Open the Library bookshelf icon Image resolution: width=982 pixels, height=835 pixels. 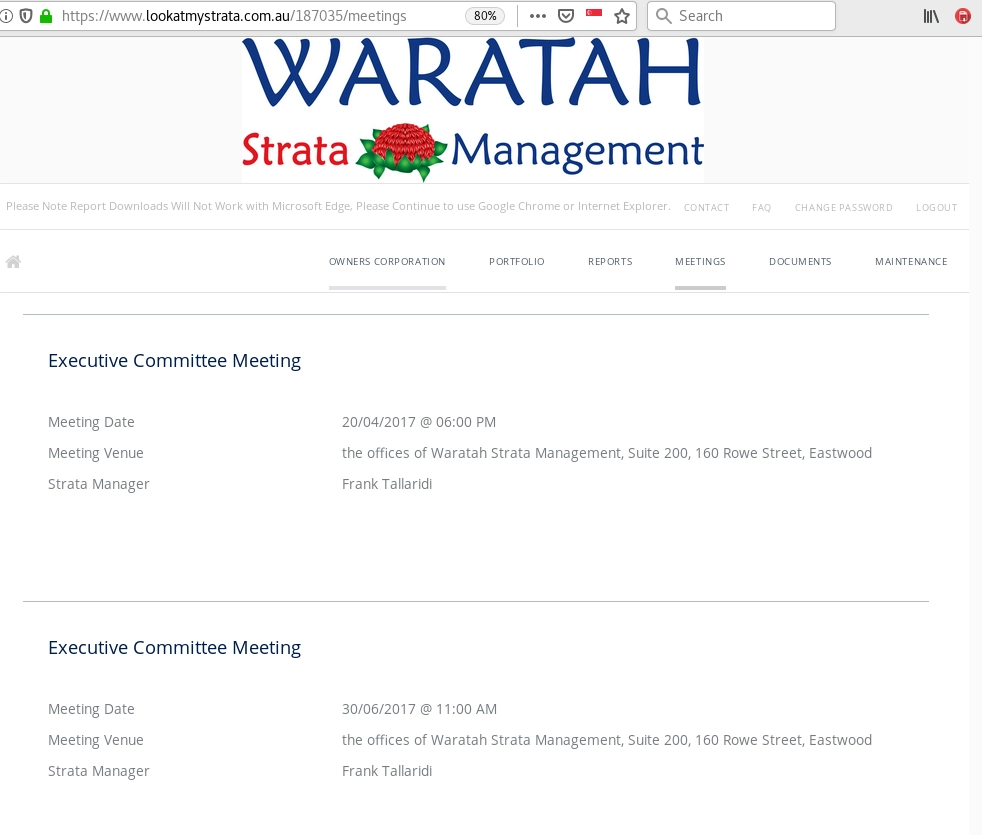click(931, 16)
